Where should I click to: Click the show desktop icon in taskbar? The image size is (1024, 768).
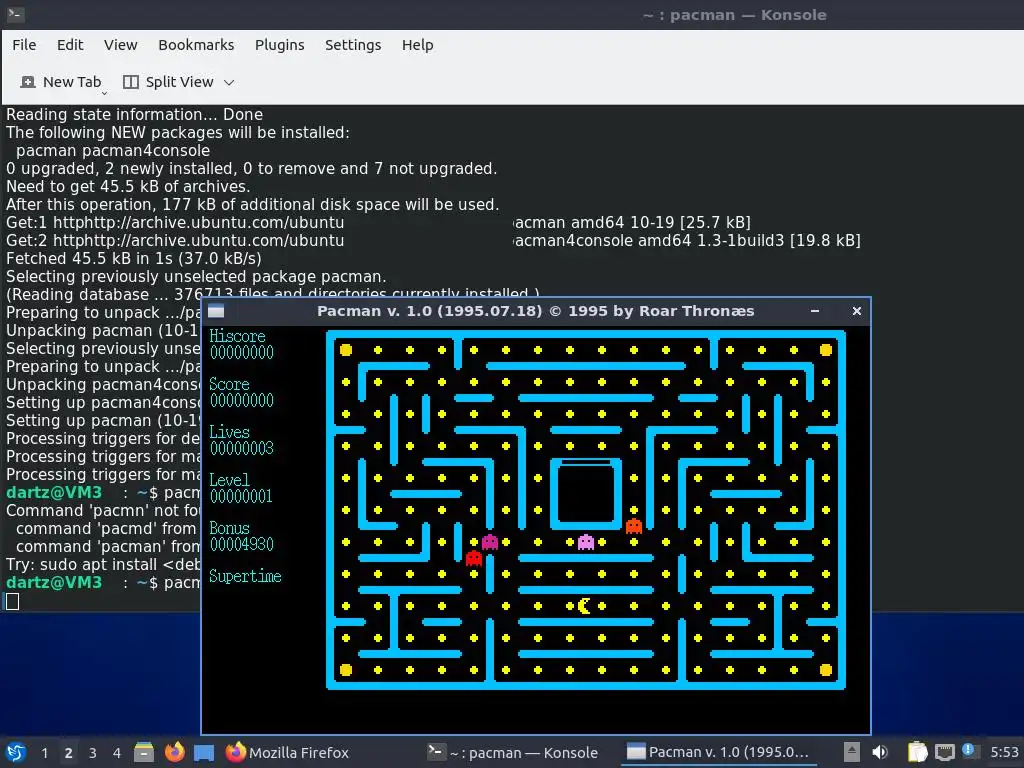[204, 753]
